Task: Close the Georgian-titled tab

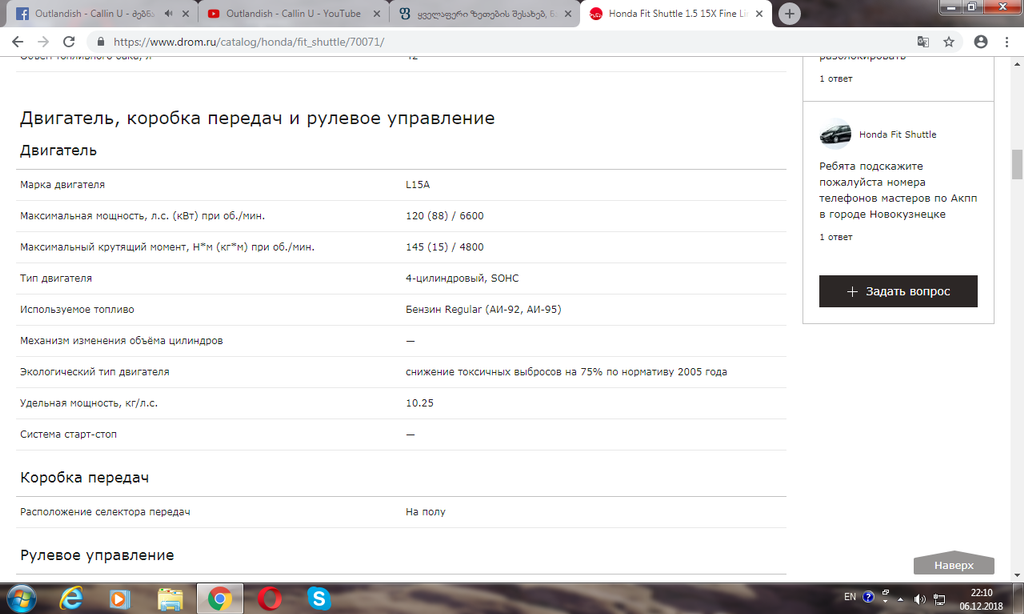Action: pos(568,13)
